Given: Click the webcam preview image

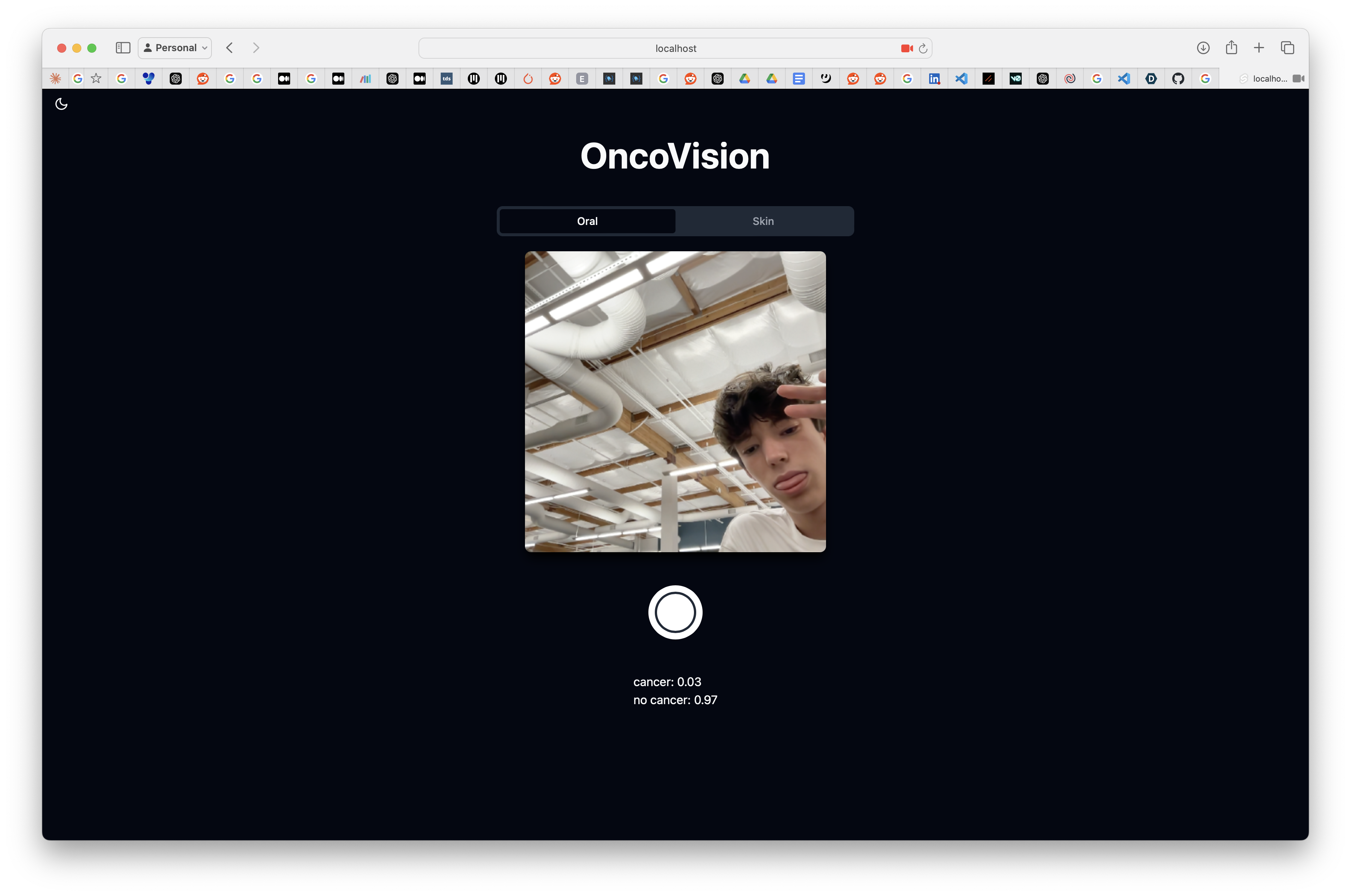Looking at the screenshot, I should click(675, 401).
